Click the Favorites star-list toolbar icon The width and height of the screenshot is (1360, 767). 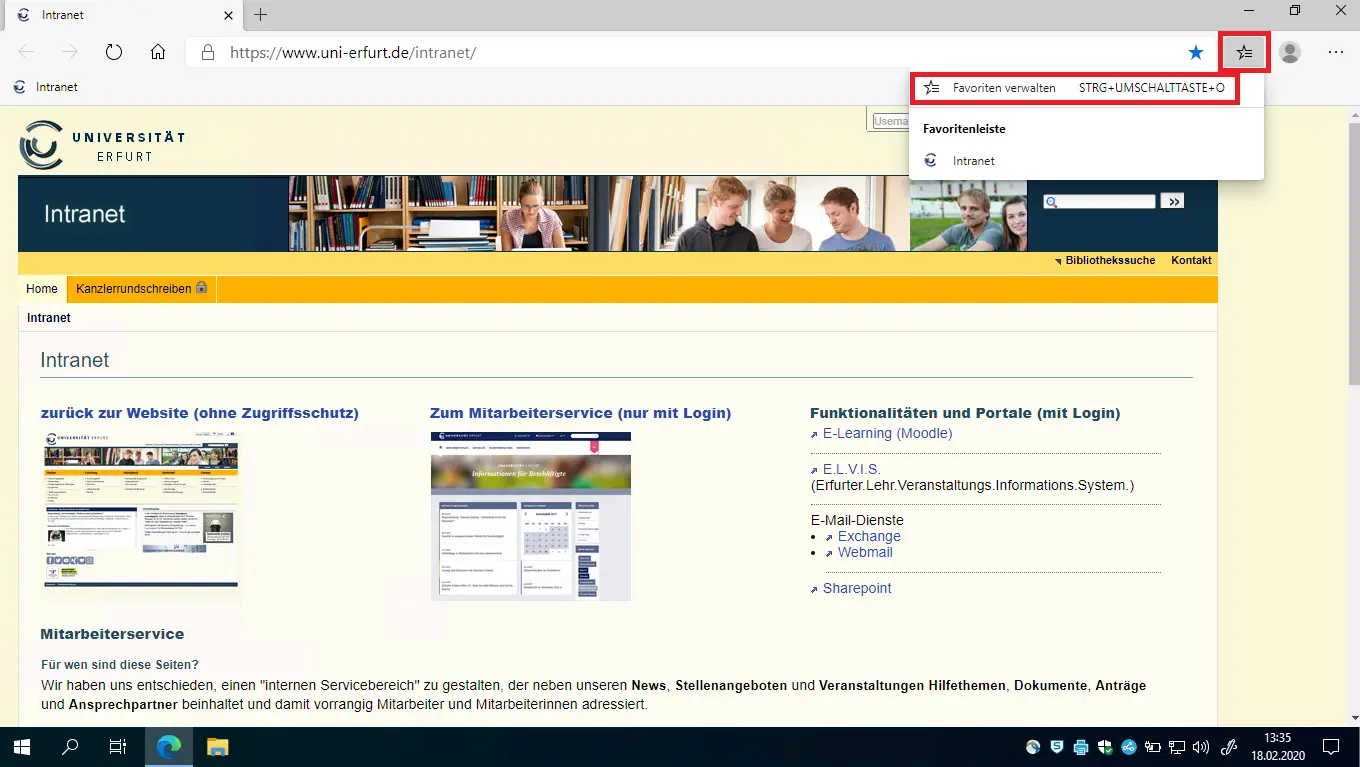[x=1244, y=52]
